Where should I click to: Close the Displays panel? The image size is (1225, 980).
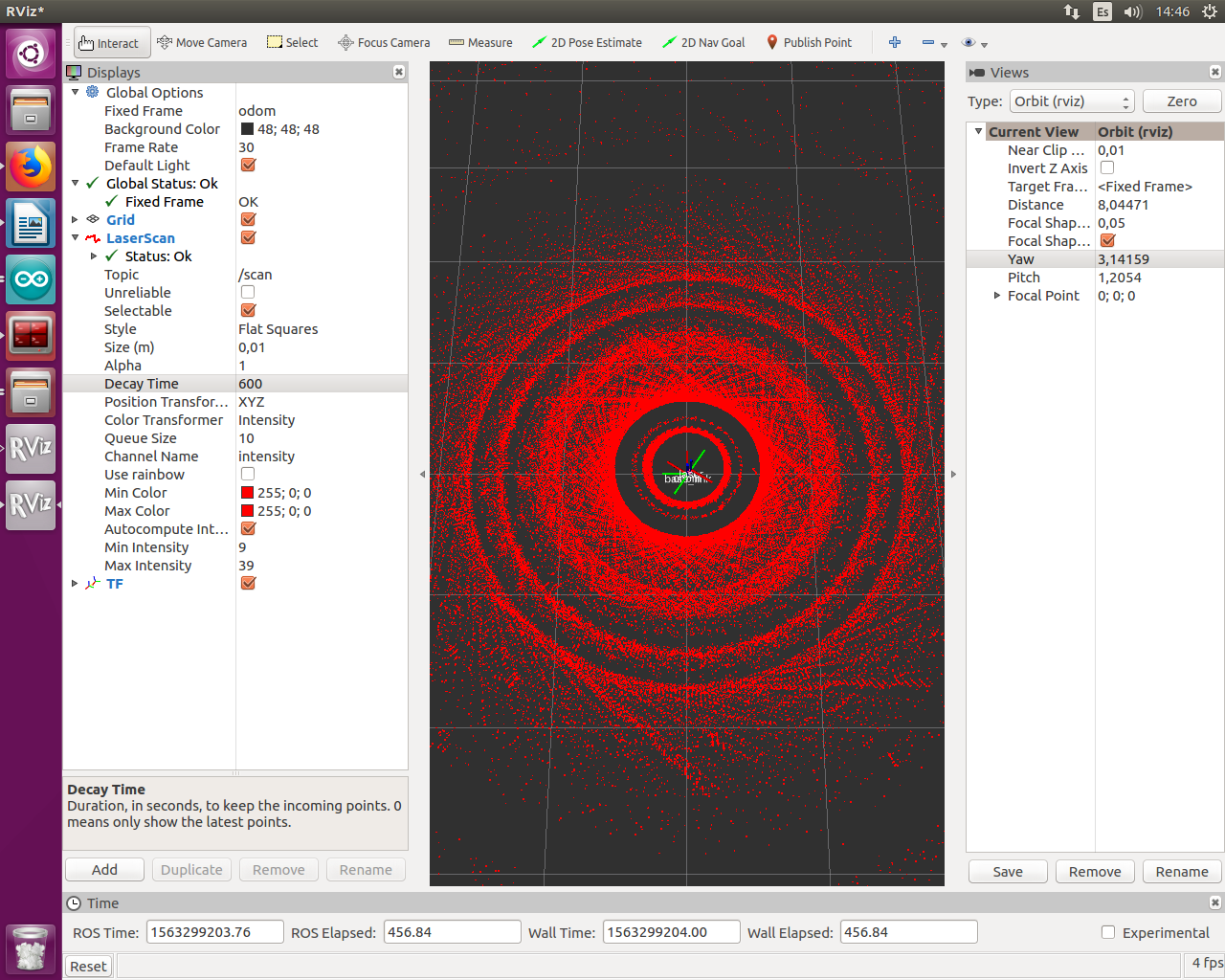[x=399, y=72]
